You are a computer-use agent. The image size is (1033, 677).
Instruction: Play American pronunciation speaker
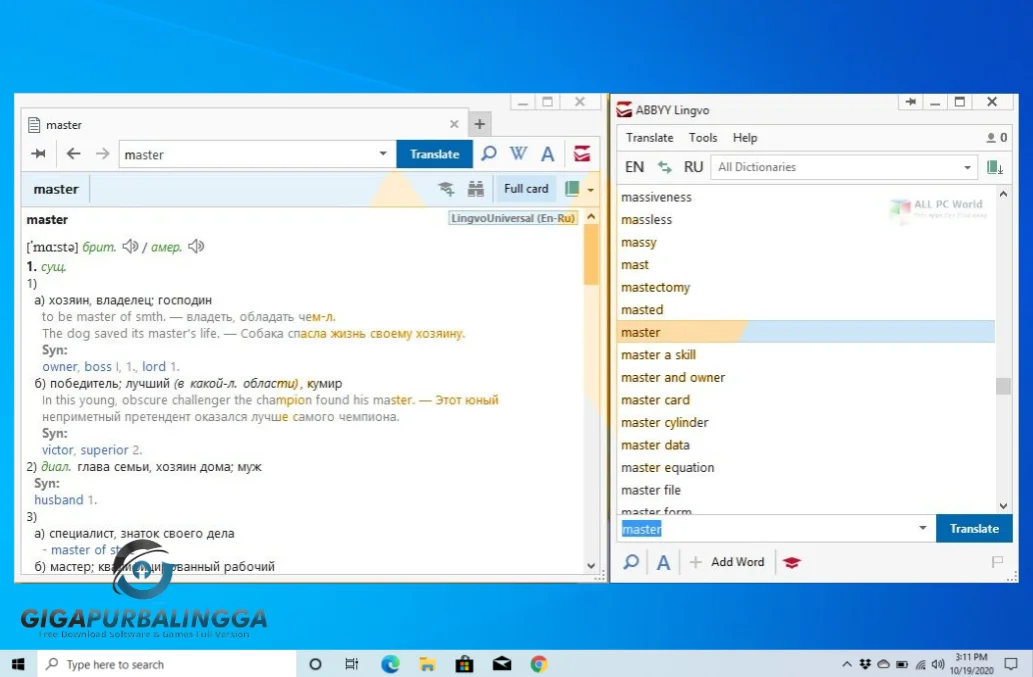(x=196, y=246)
